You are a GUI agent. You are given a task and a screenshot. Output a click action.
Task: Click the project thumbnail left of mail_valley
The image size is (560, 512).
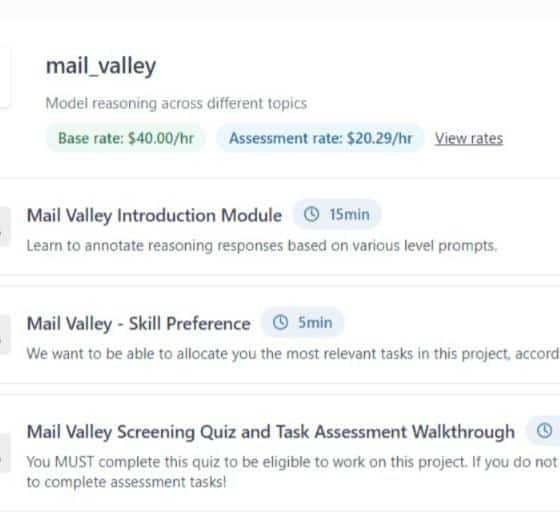pyautogui.click(x=4, y=77)
